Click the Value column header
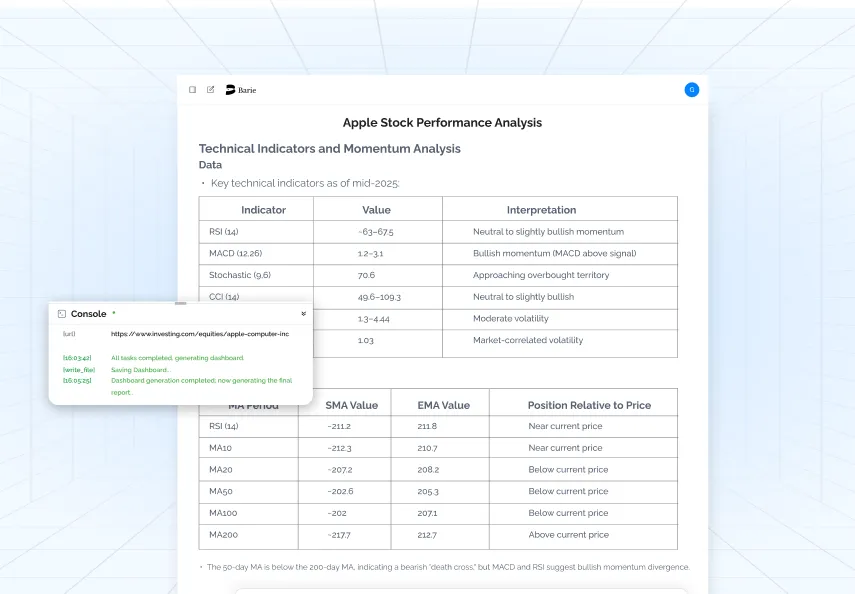The height and width of the screenshot is (594, 855). coord(376,210)
